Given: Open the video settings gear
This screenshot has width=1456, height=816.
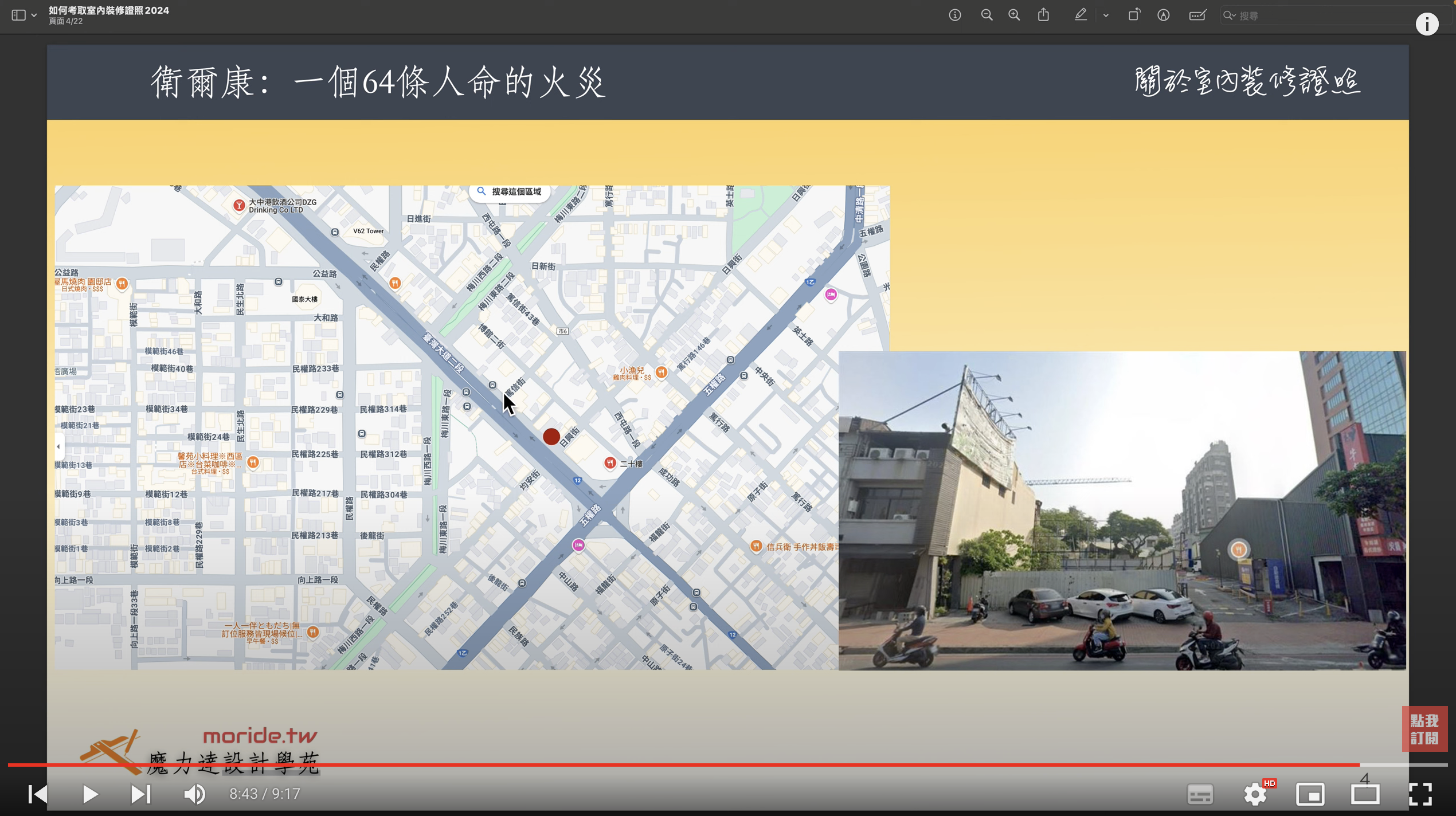Looking at the screenshot, I should 1255,794.
